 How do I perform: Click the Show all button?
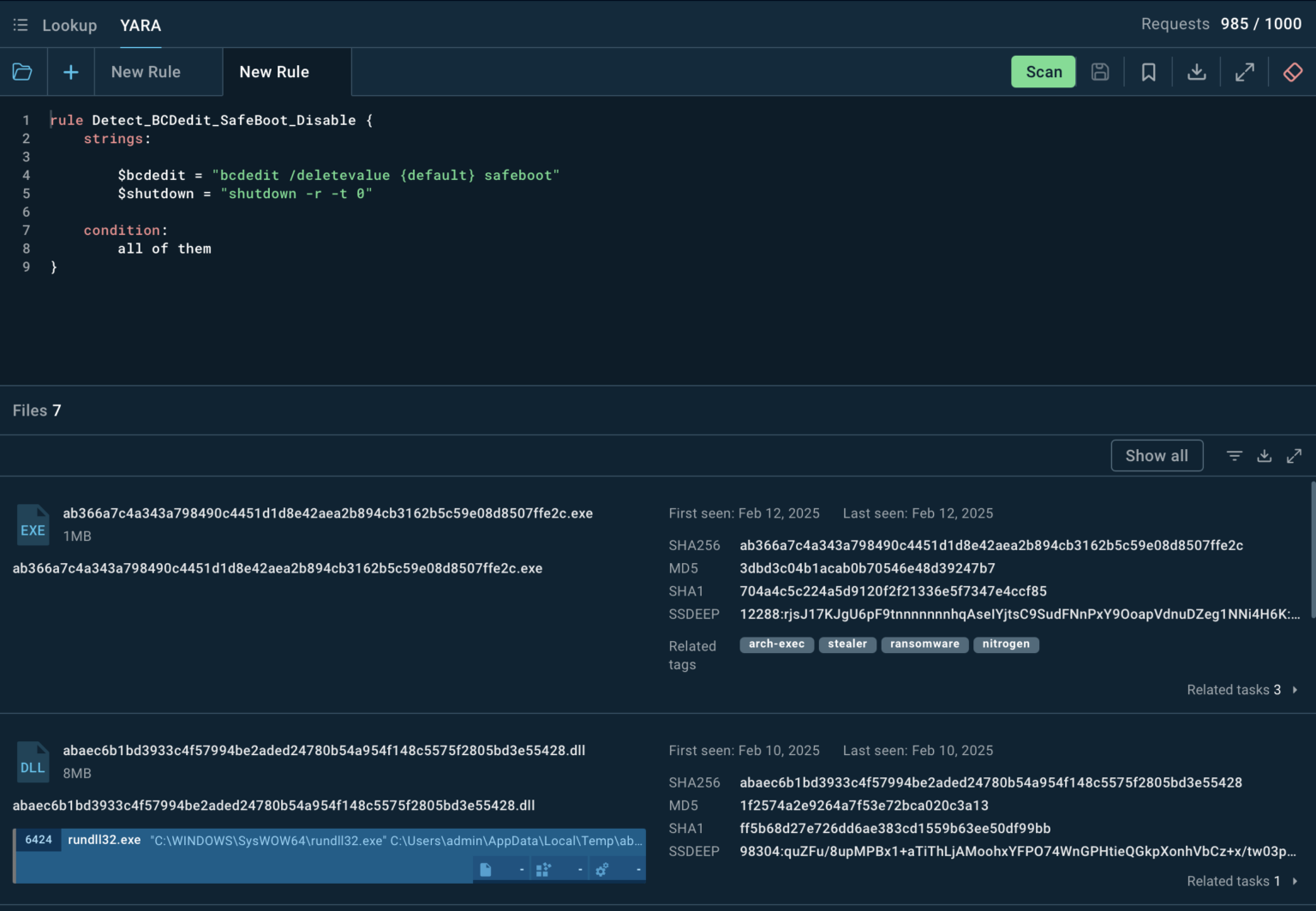coord(1156,456)
